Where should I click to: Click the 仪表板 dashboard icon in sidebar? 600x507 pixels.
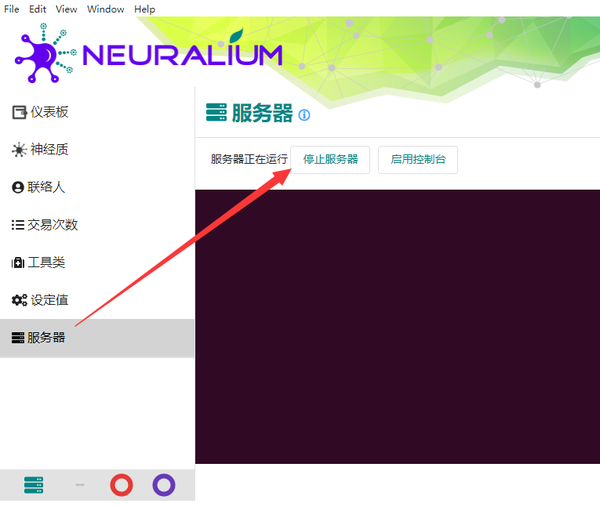pos(18,112)
